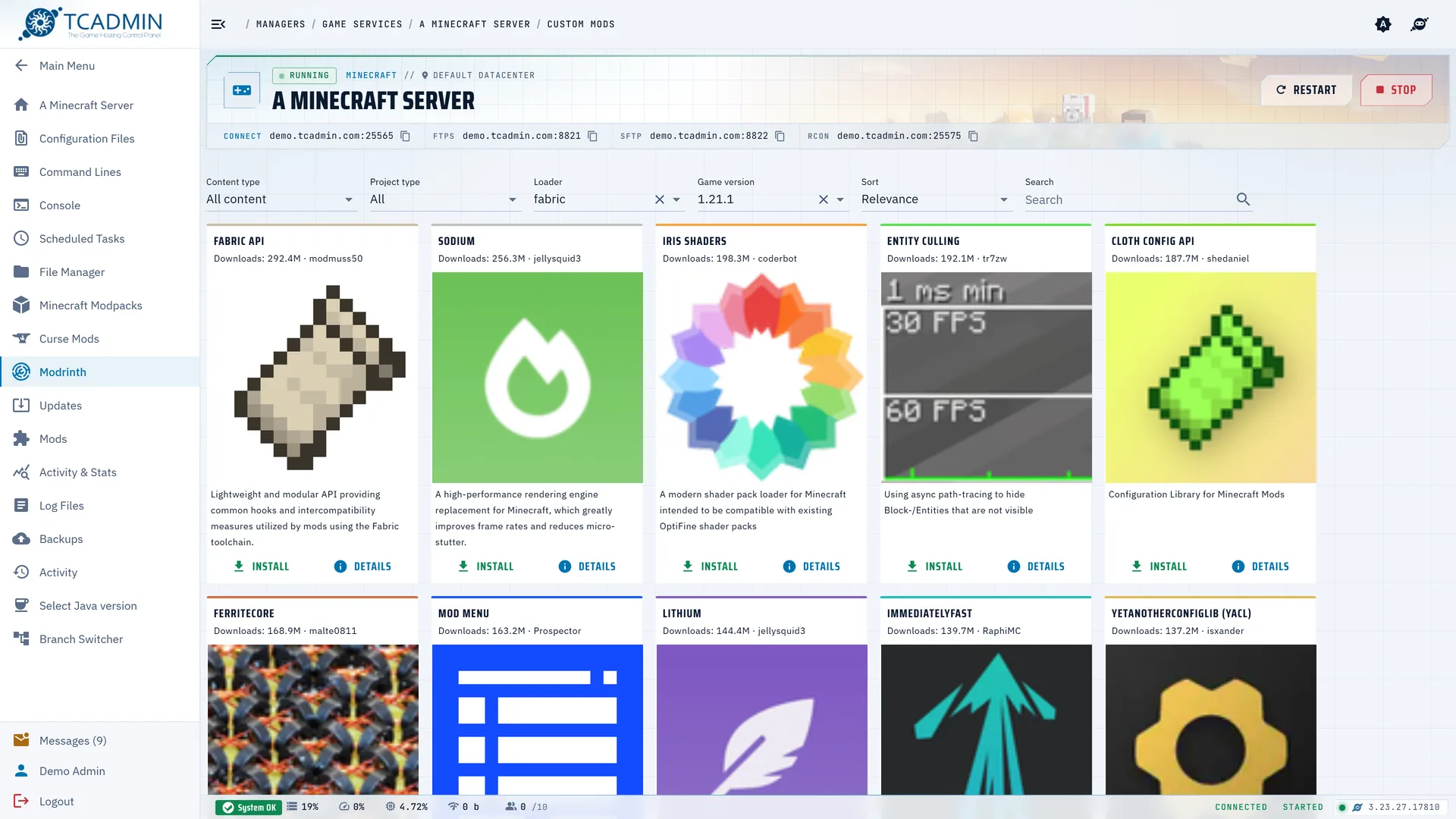The image size is (1456, 819).
Task: Open Minecraft Modpacks page
Action: pyautogui.click(x=99, y=306)
